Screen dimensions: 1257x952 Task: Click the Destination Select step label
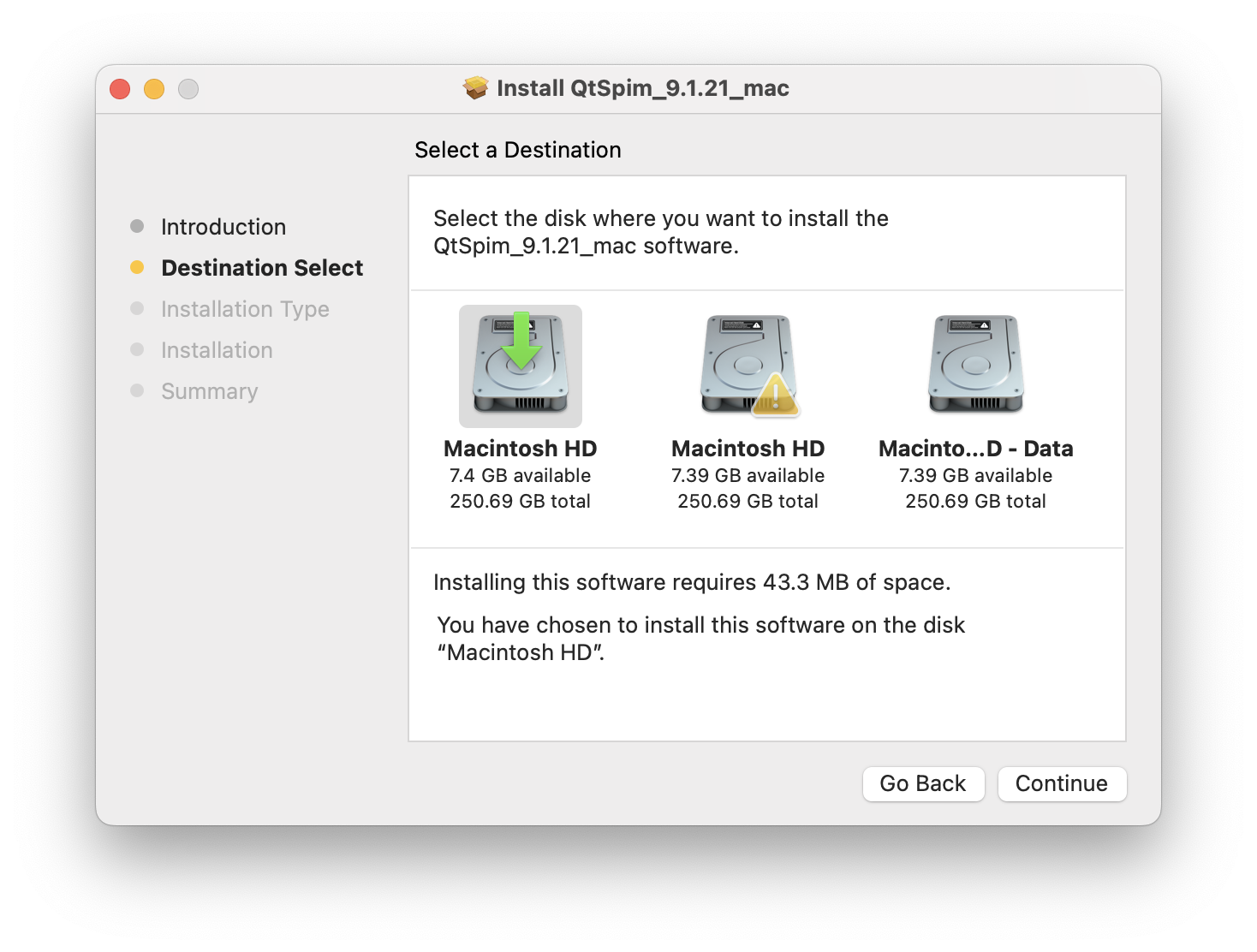(262, 268)
